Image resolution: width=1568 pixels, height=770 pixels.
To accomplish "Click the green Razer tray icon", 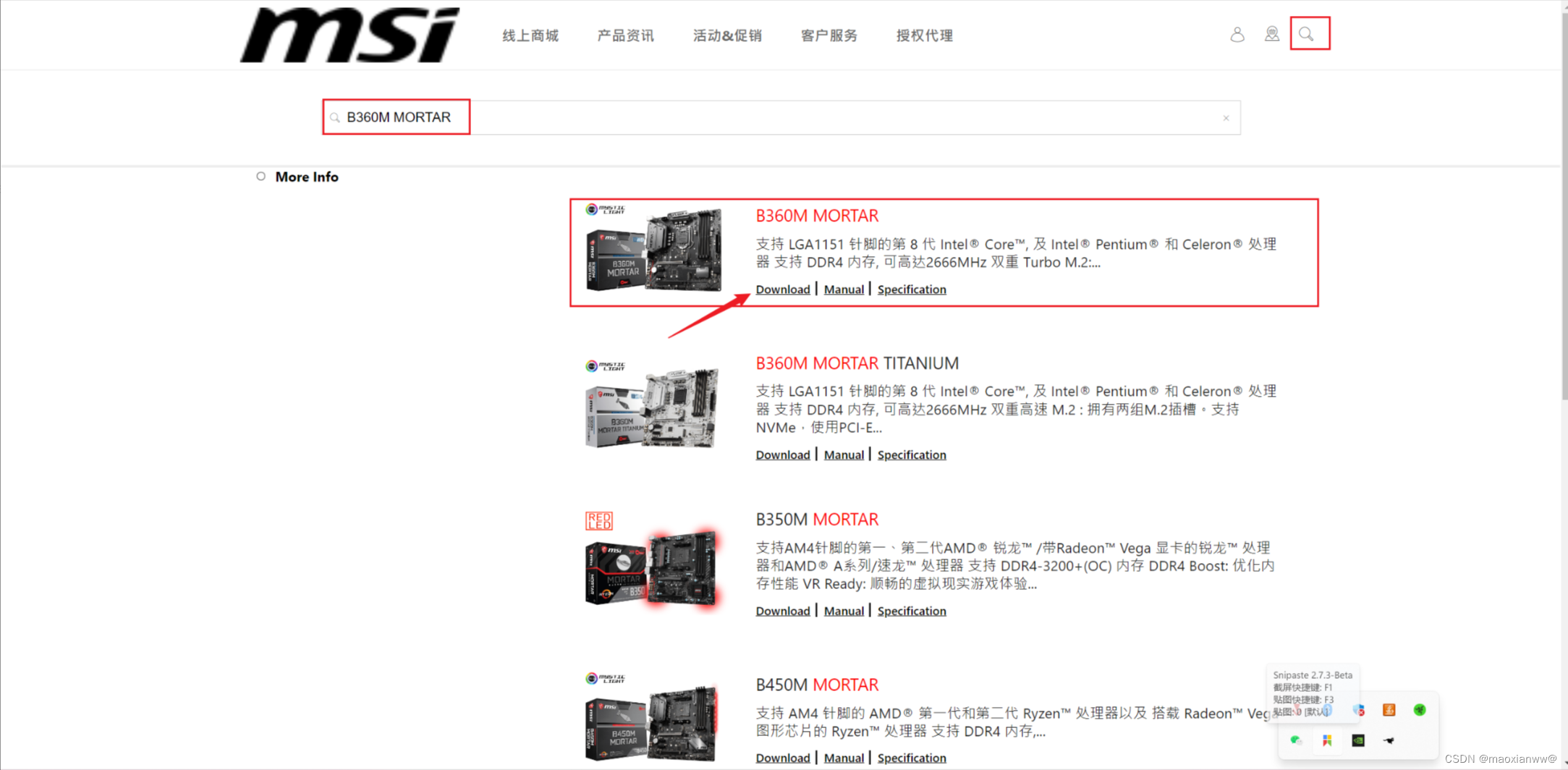I will [x=1420, y=710].
